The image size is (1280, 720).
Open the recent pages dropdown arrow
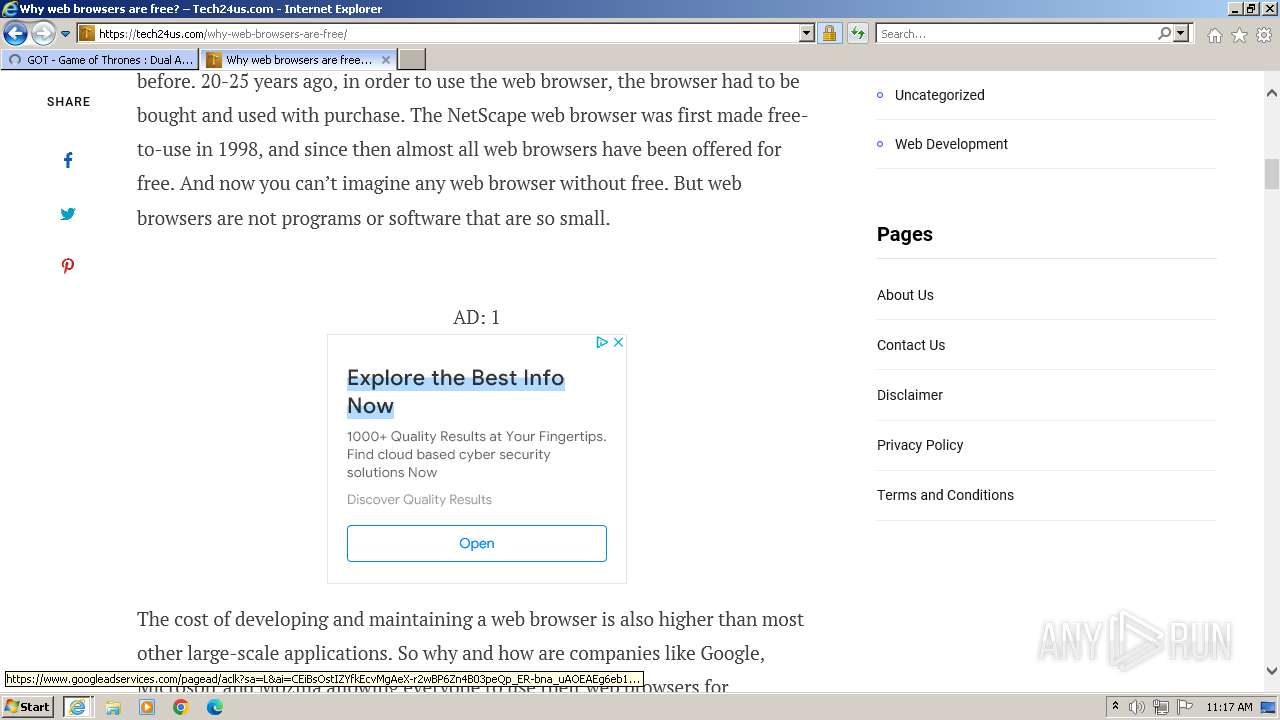coord(65,34)
